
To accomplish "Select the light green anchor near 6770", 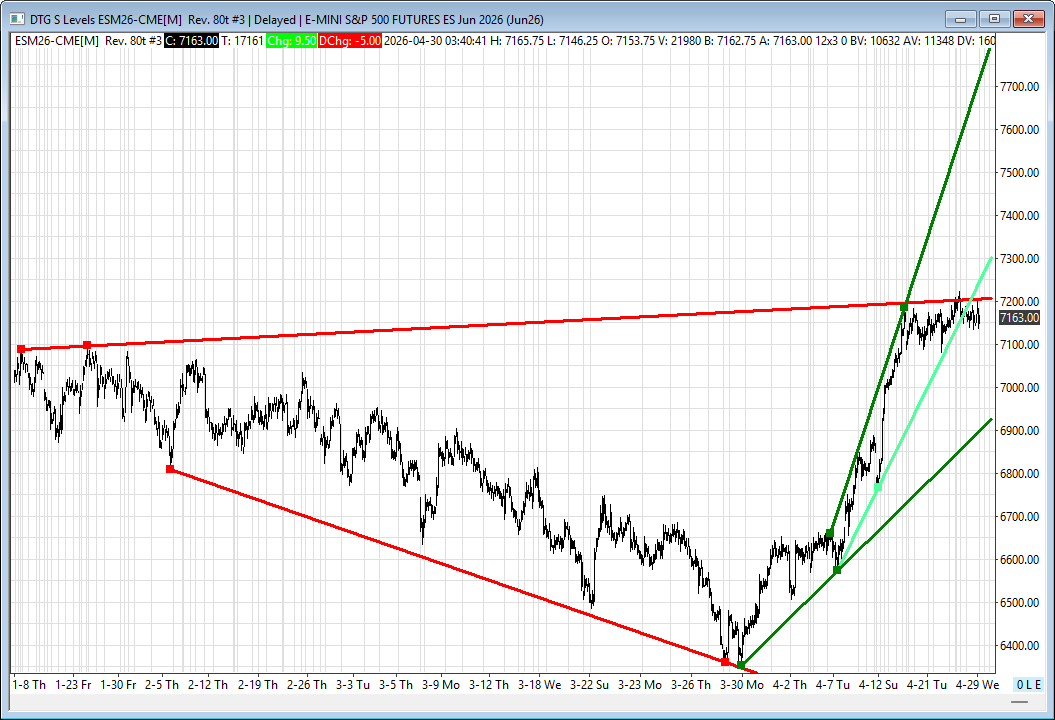I will 878,488.
